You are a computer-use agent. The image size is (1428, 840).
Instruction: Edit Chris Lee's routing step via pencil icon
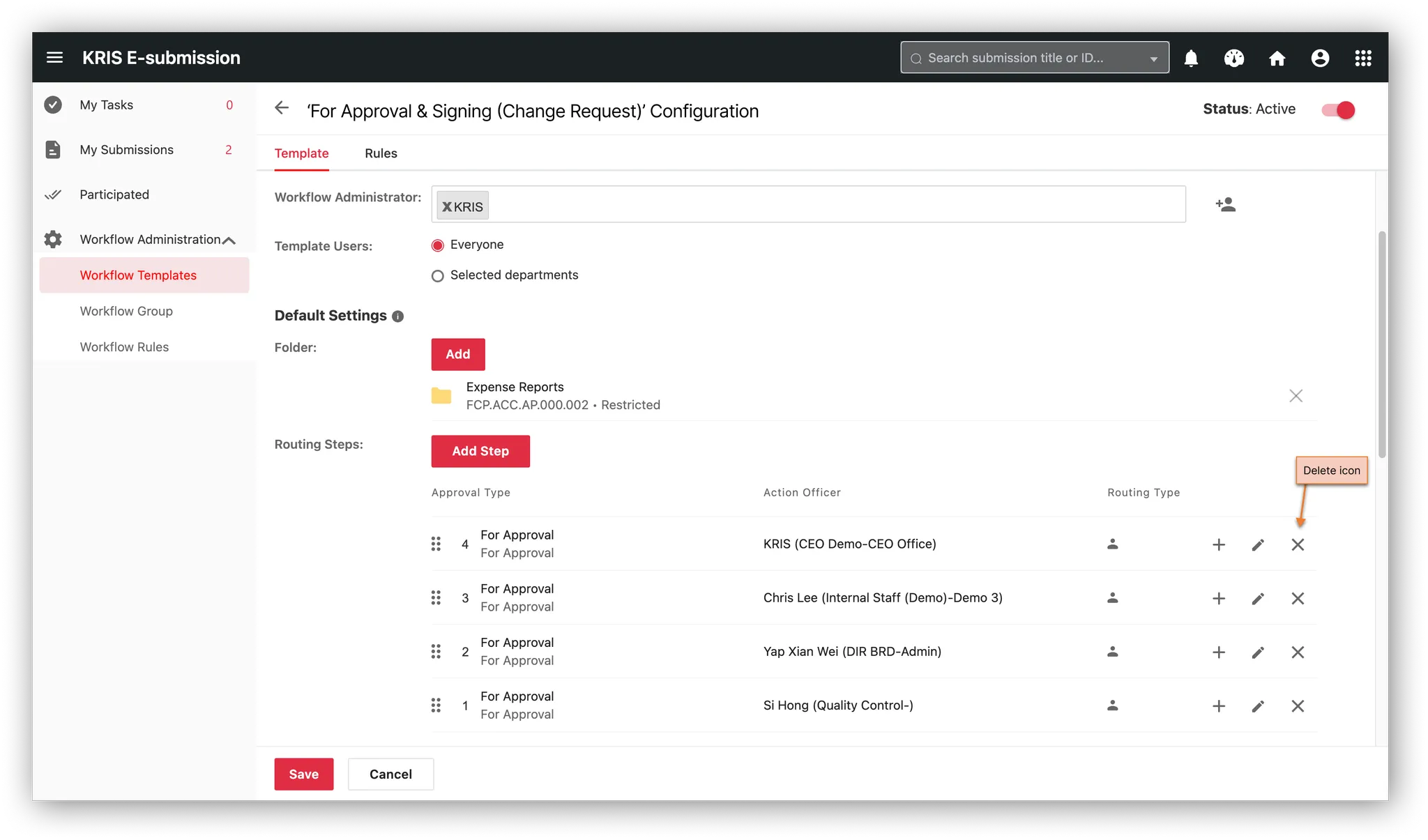click(x=1258, y=598)
